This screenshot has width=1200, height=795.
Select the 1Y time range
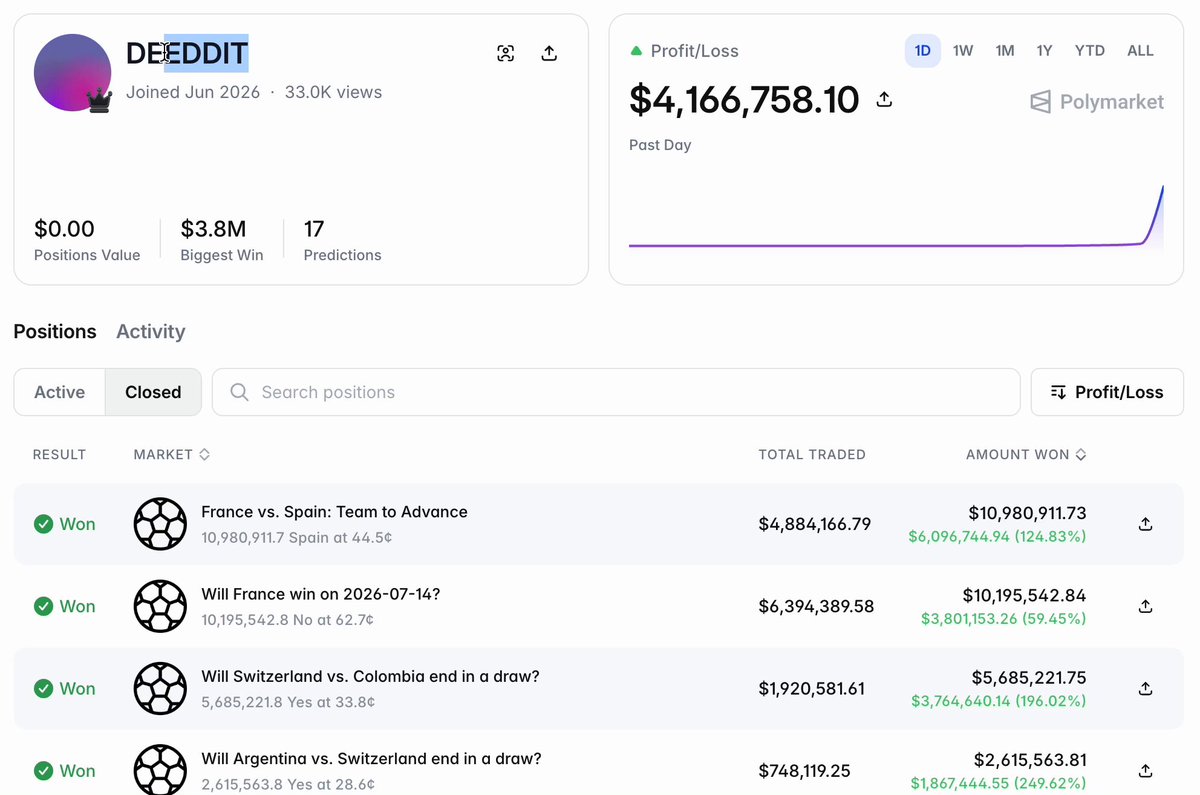coord(1044,50)
